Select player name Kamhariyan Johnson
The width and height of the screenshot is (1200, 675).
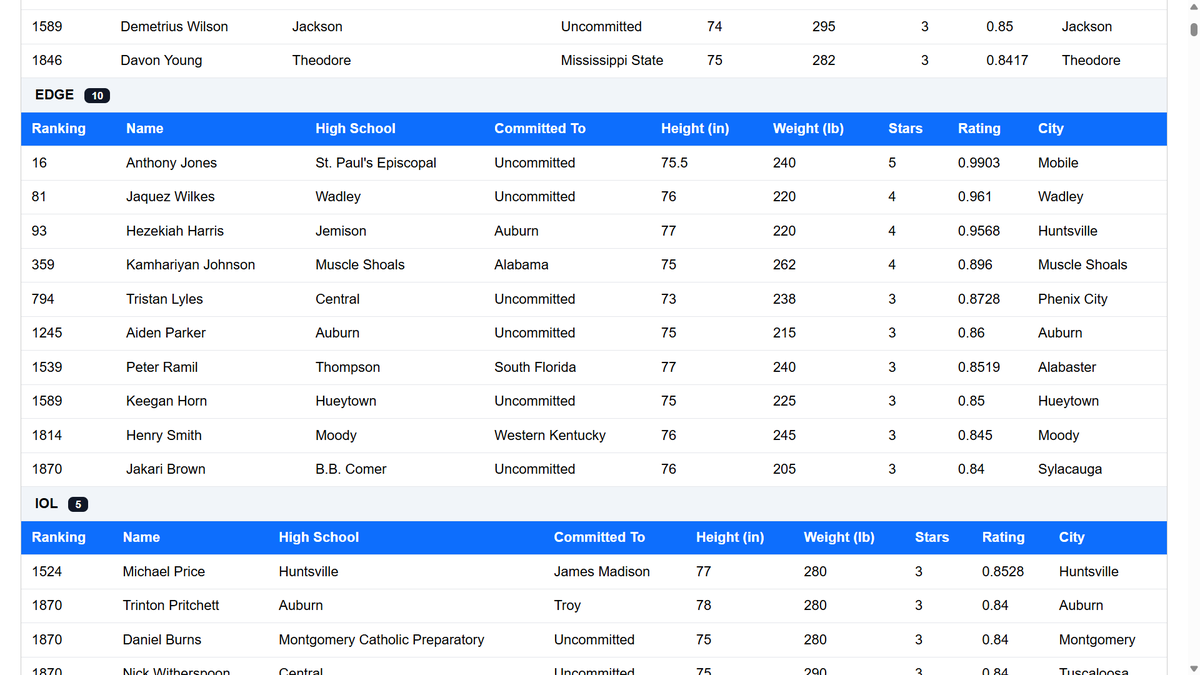[190, 265]
